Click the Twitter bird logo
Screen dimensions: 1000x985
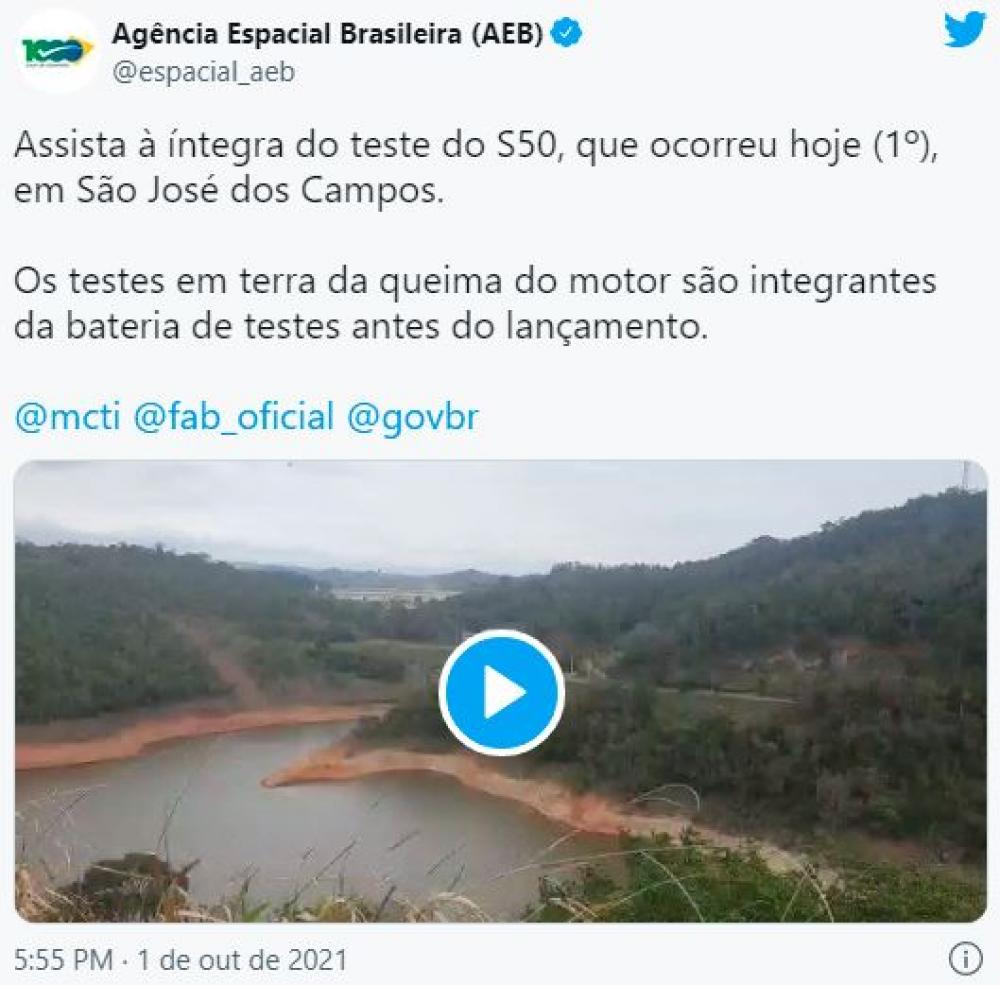pos(965,30)
